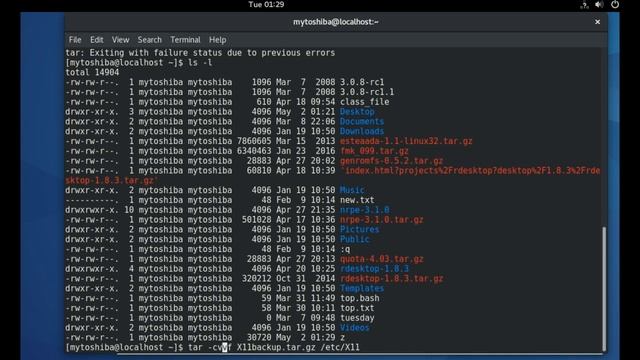Click the network status icon

point(584,5)
